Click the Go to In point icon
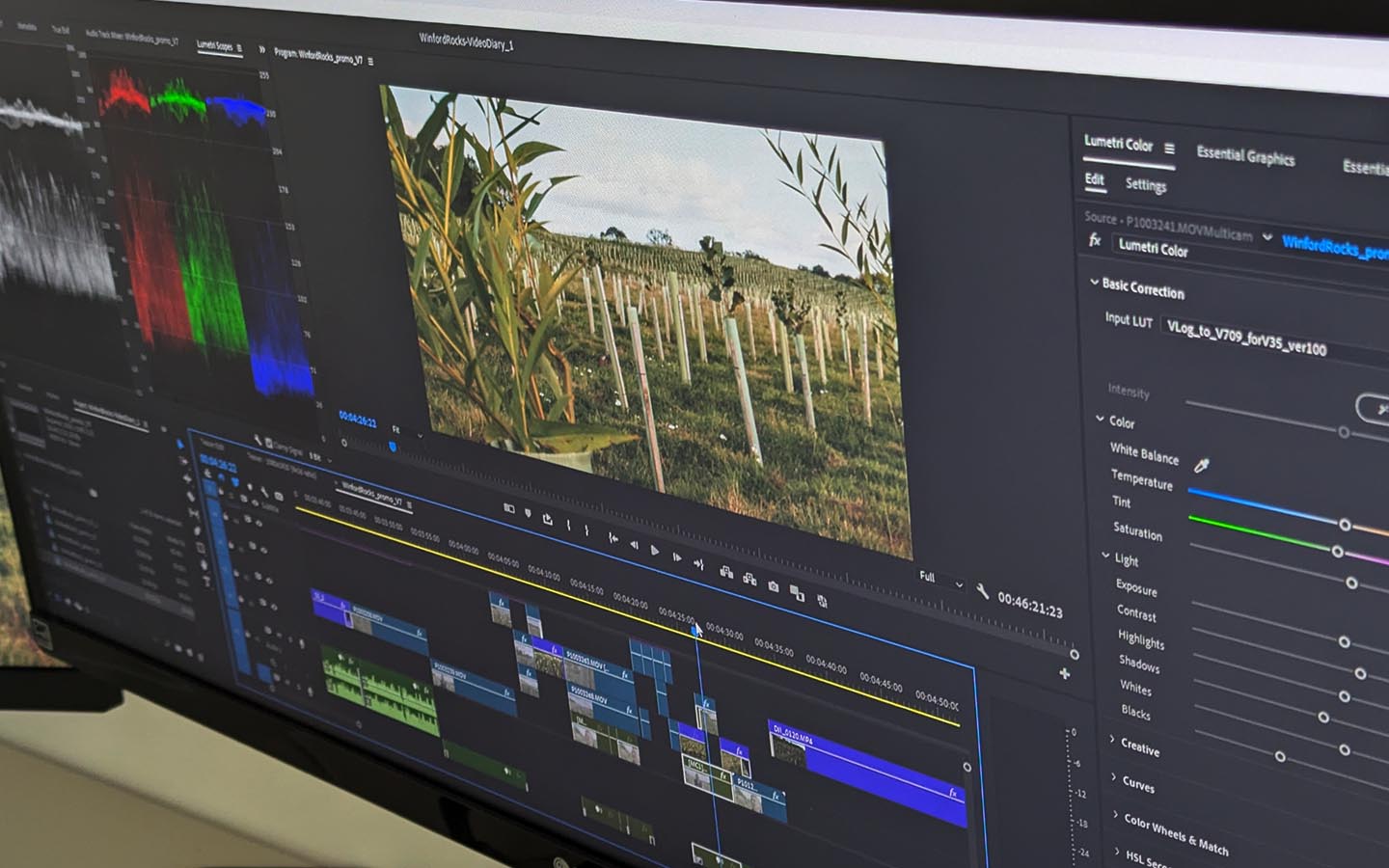 [x=613, y=539]
